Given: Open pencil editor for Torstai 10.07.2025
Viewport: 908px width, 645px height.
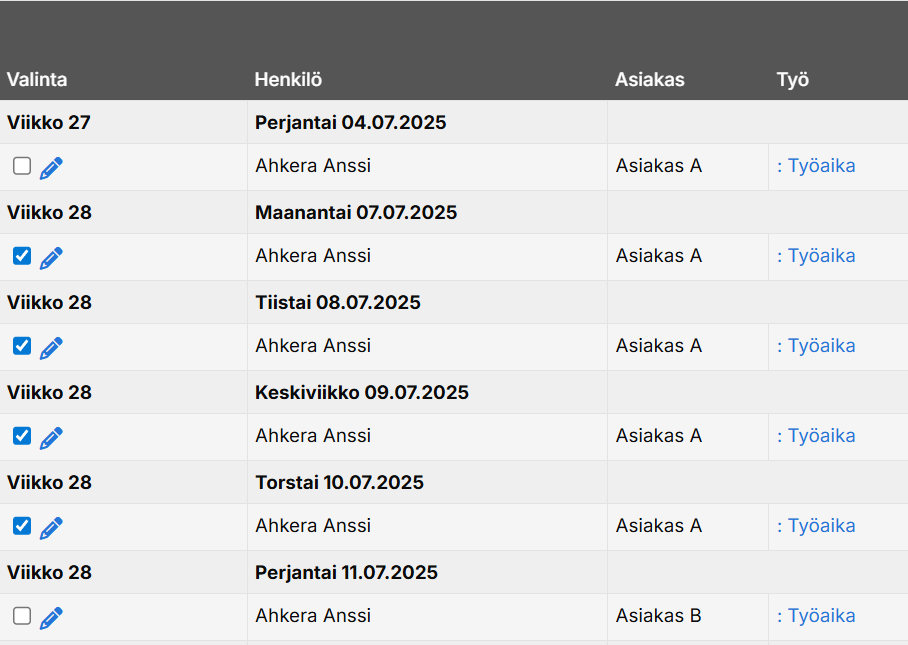Looking at the screenshot, I should tap(51, 528).
